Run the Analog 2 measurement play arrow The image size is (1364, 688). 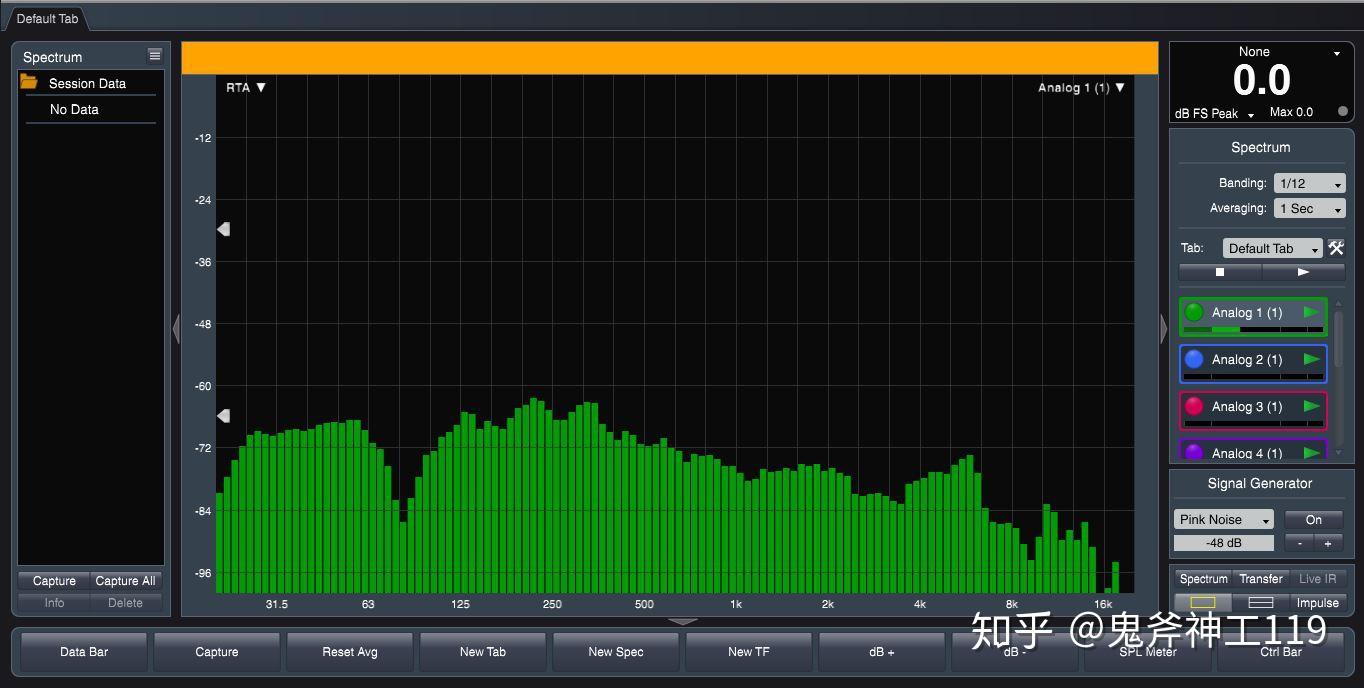coord(1312,359)
